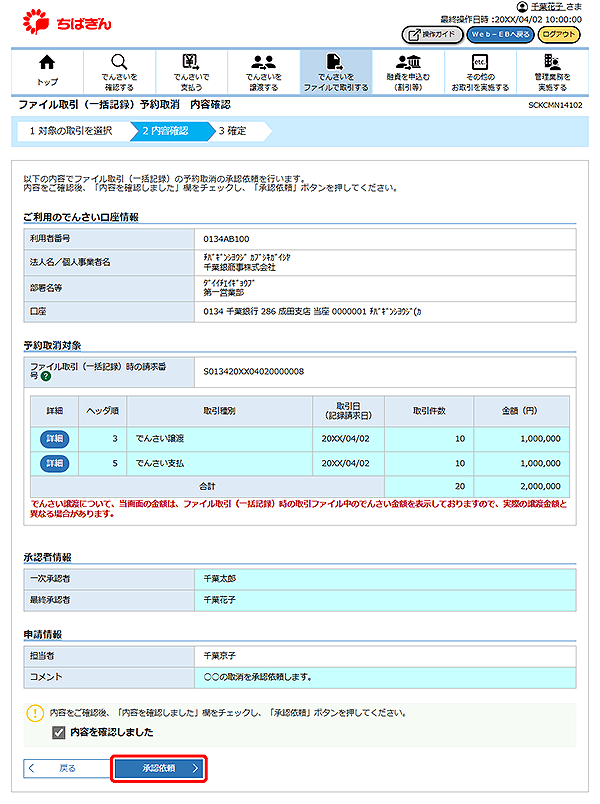Open 管理業務を実施する menu icon
The height and width of the screenshot is (804, 600).
pyautogui.click(x=552, y=62)
